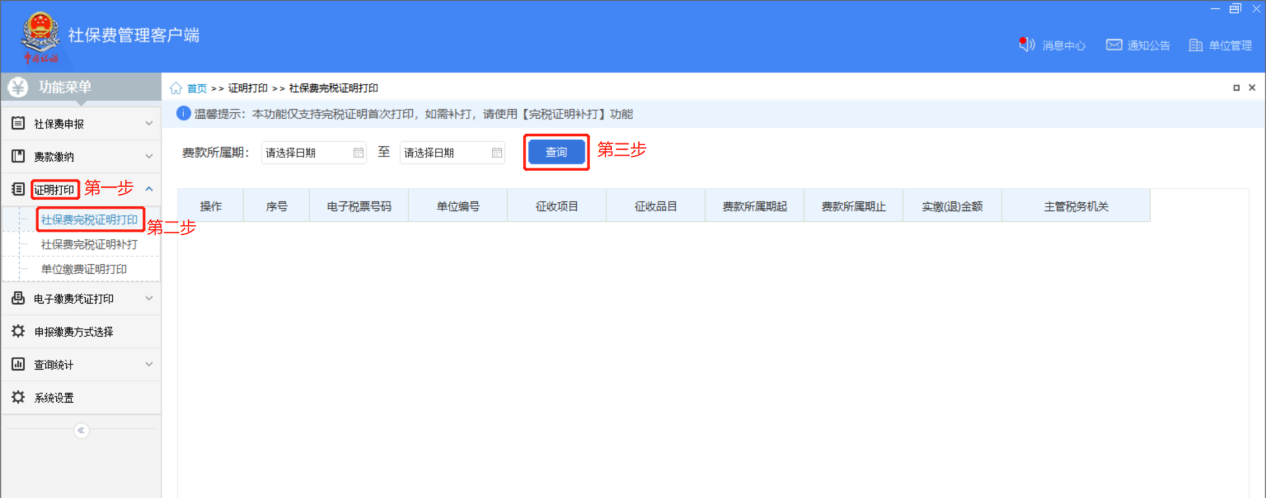
Task: Click the 系统设置 gear icon
Action: (18, 397)
